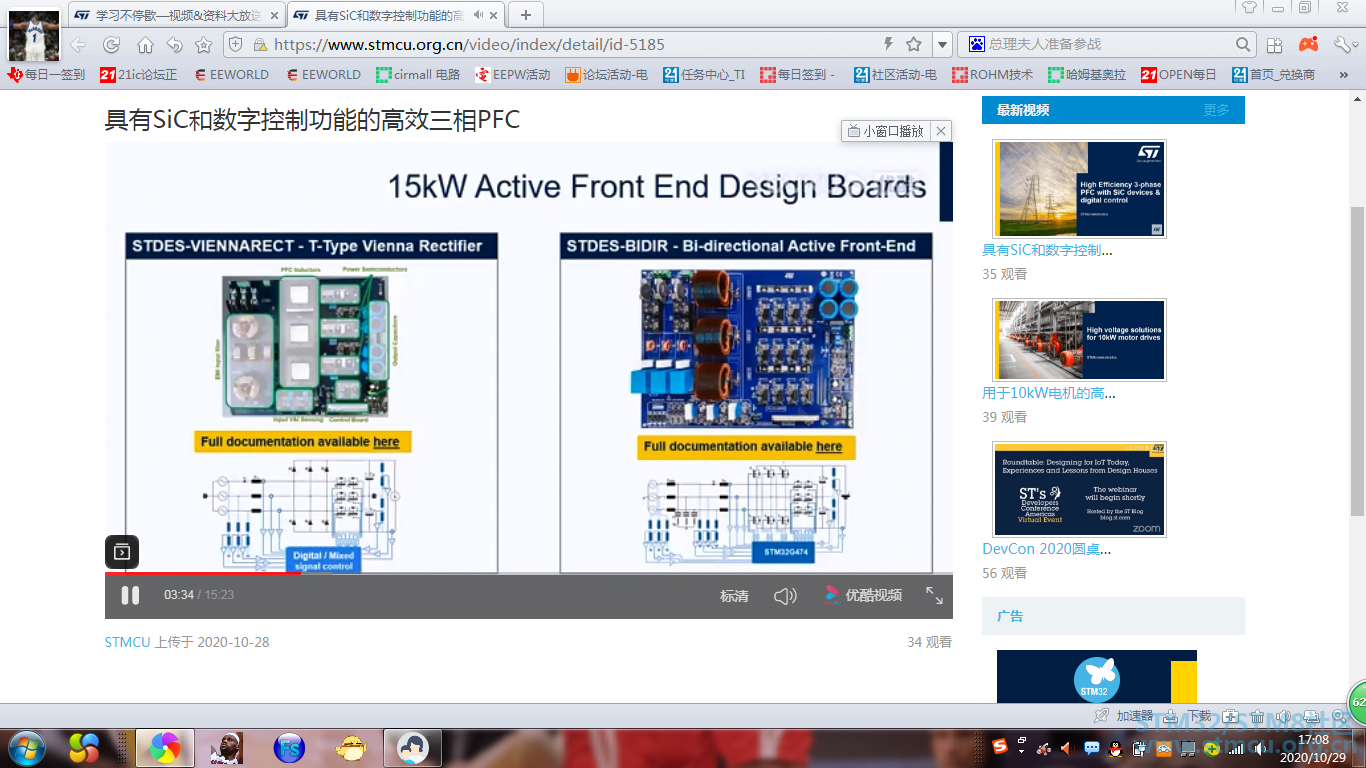Open the 任务中心_TI bookmark
The width and height of the screenshot is (1366, 768).
pos(704,74)
